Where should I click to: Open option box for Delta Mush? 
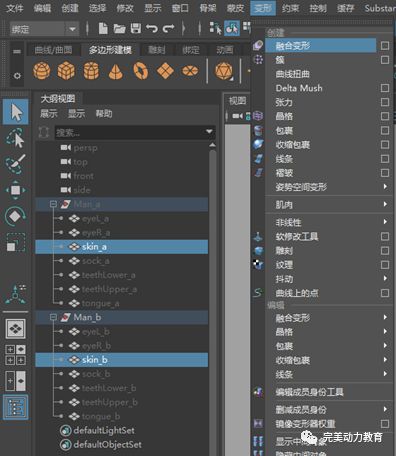pyautogui.click(x=385, y=88)
